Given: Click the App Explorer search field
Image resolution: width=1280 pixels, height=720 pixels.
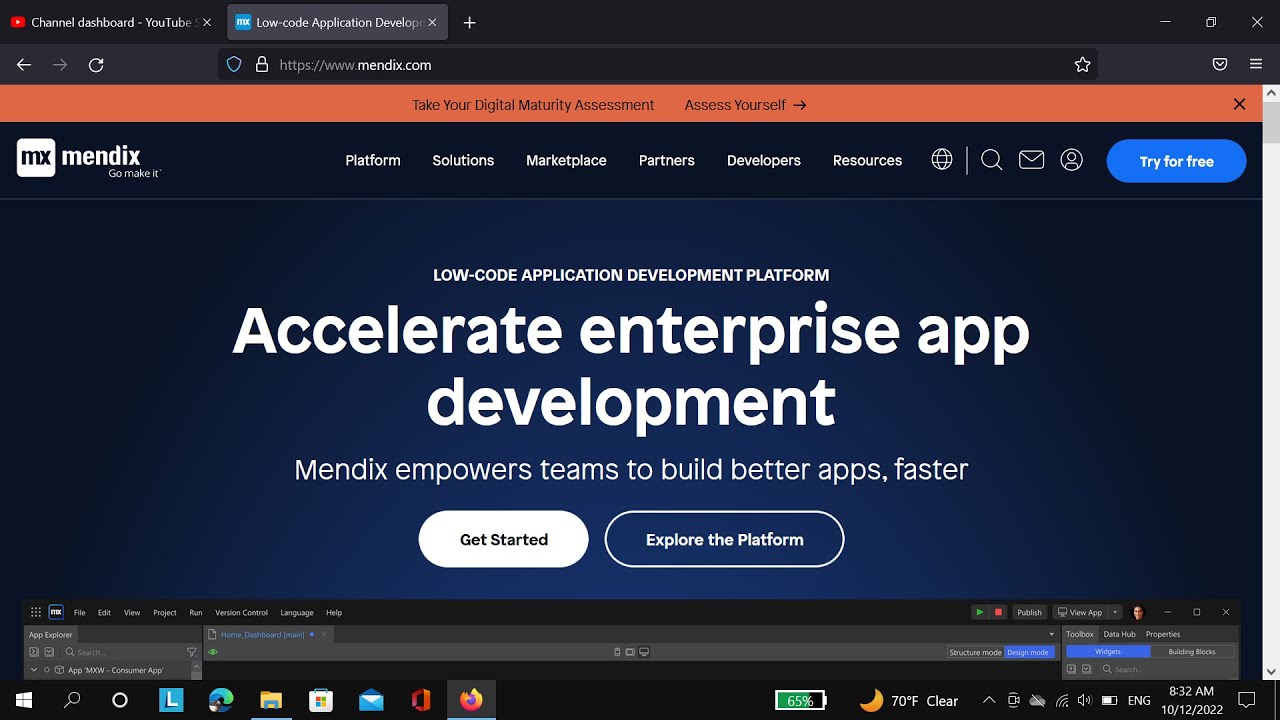Looking at the screenshot, I should [125, 652].
